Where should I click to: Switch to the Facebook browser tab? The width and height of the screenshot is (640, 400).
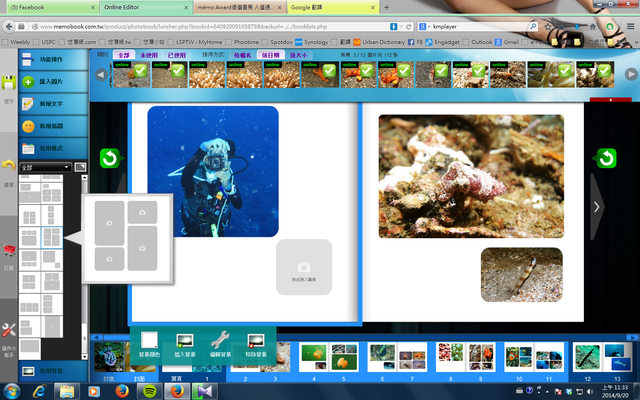[x=51, y=7]
